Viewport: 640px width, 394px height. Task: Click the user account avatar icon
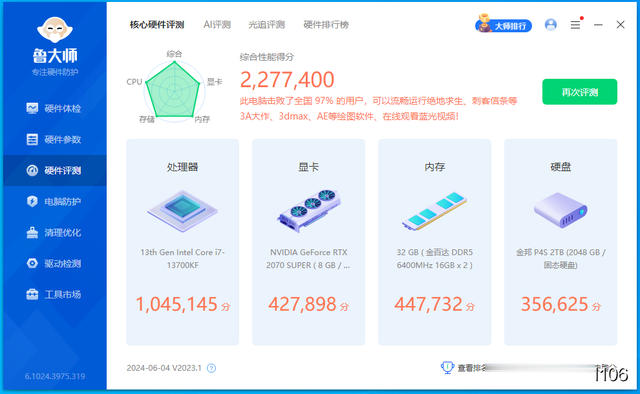(551, 25)
